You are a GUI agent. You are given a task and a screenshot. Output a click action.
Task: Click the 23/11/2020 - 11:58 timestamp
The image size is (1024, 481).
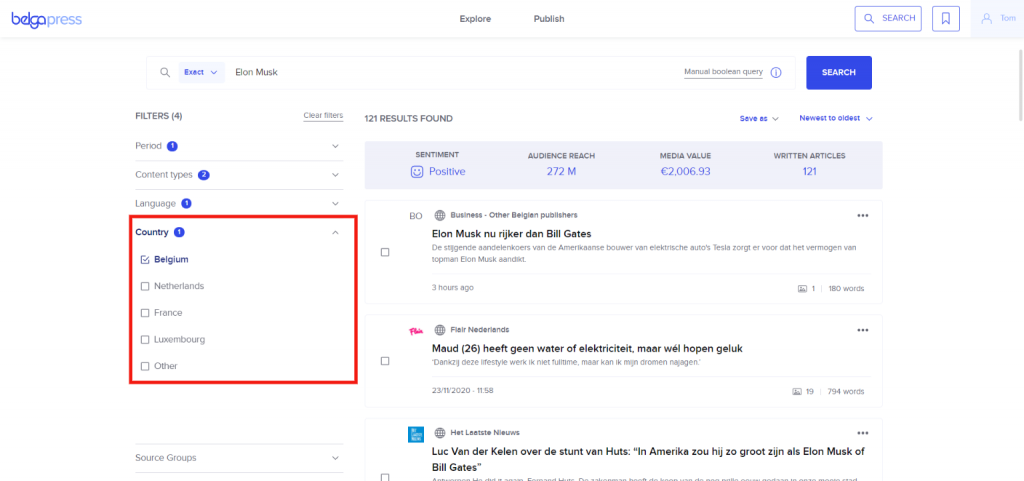click(462, 391)
